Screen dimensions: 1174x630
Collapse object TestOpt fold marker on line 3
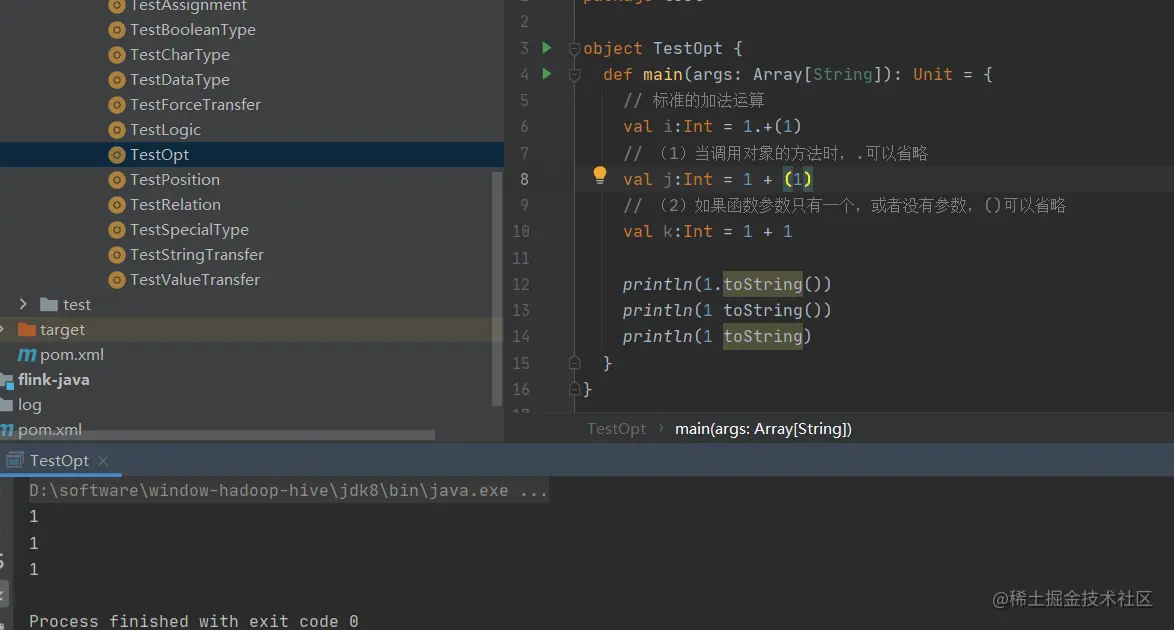click(574, 49)
